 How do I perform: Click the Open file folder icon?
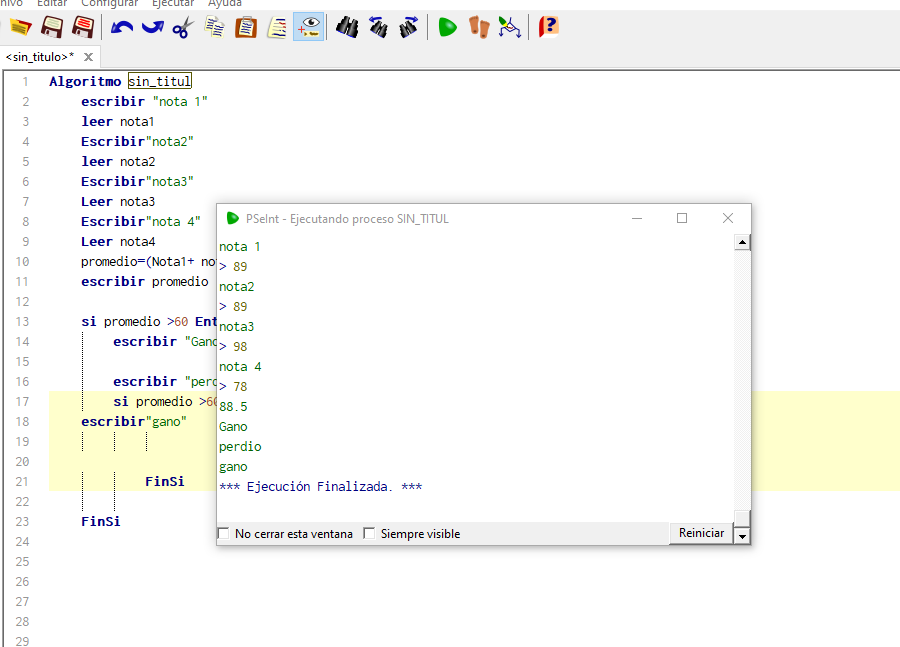(x=20, y=27)
